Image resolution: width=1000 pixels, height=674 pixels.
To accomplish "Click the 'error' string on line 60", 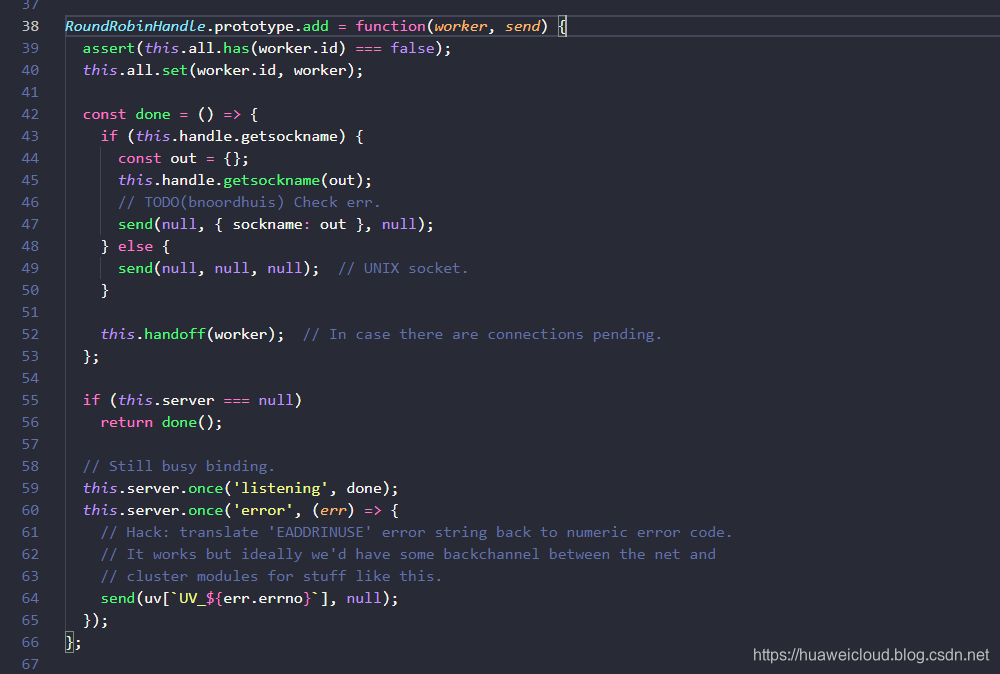I will pos(263,510).
